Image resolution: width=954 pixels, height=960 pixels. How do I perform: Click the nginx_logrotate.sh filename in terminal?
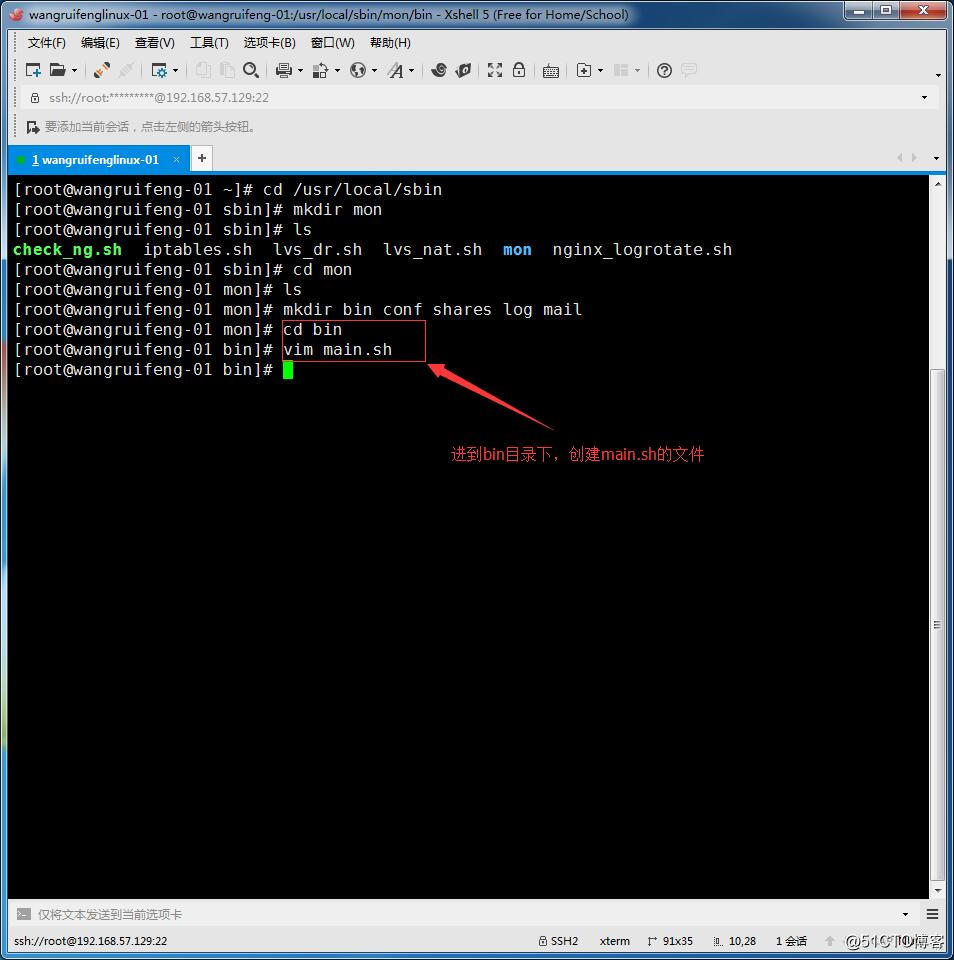point(642,250)
